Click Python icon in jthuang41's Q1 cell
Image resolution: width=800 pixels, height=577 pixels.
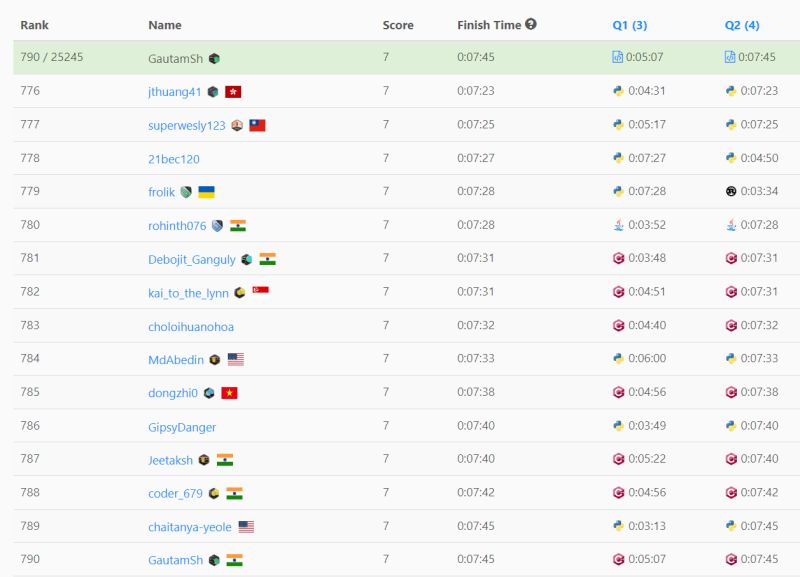pos(618,91)
